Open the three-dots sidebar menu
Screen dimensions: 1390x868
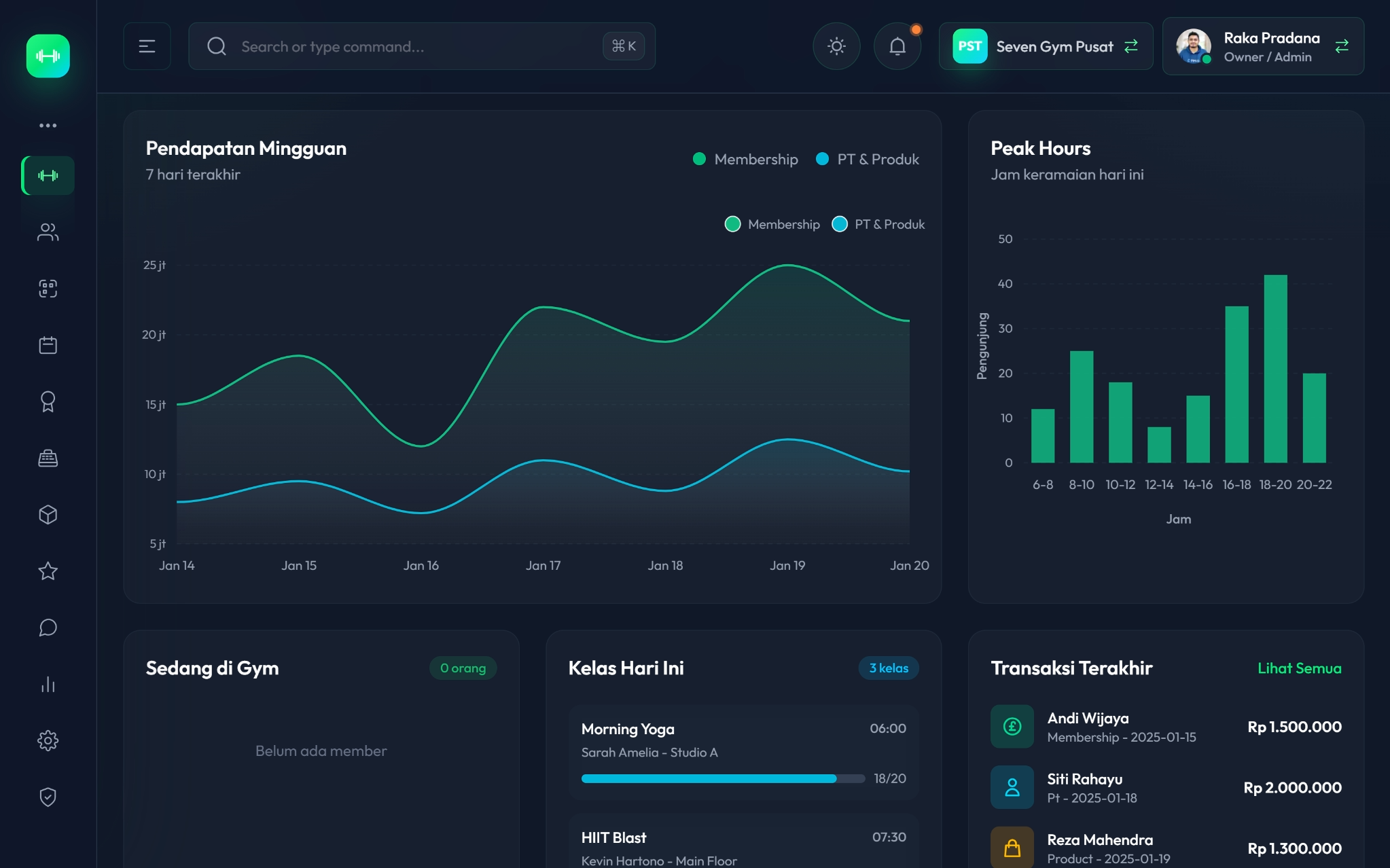point(48,126)
